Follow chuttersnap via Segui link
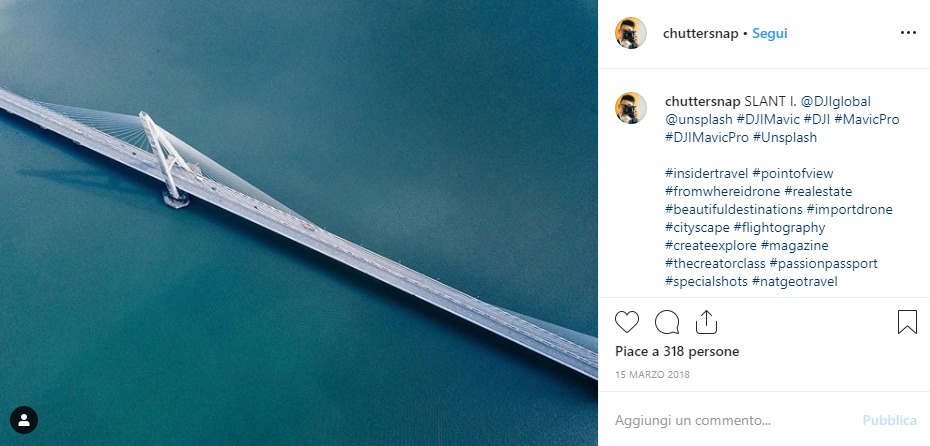Viewport: 930px width, 446px height. coord(770,34)
